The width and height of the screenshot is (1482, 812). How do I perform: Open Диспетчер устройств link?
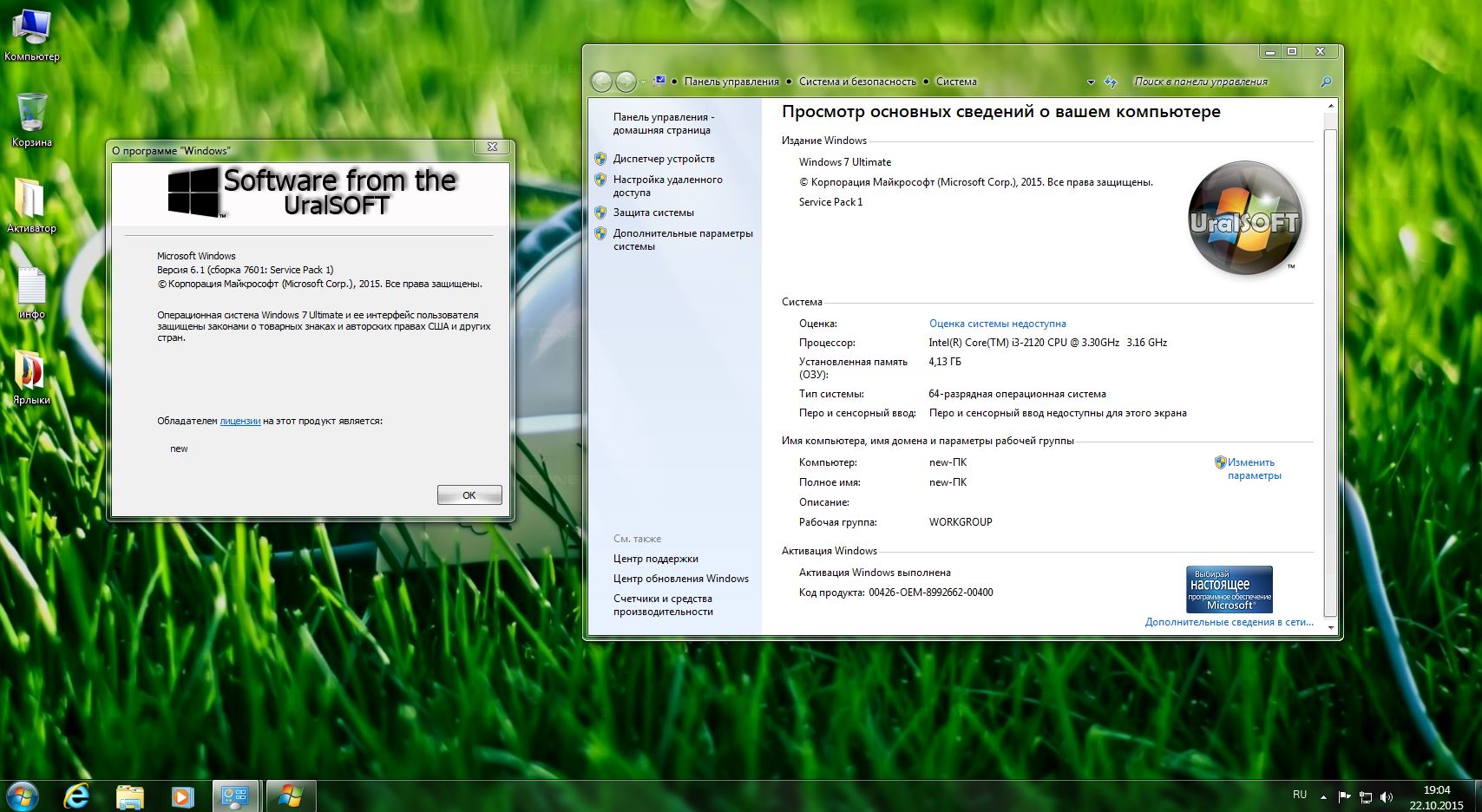coord(664,159)
